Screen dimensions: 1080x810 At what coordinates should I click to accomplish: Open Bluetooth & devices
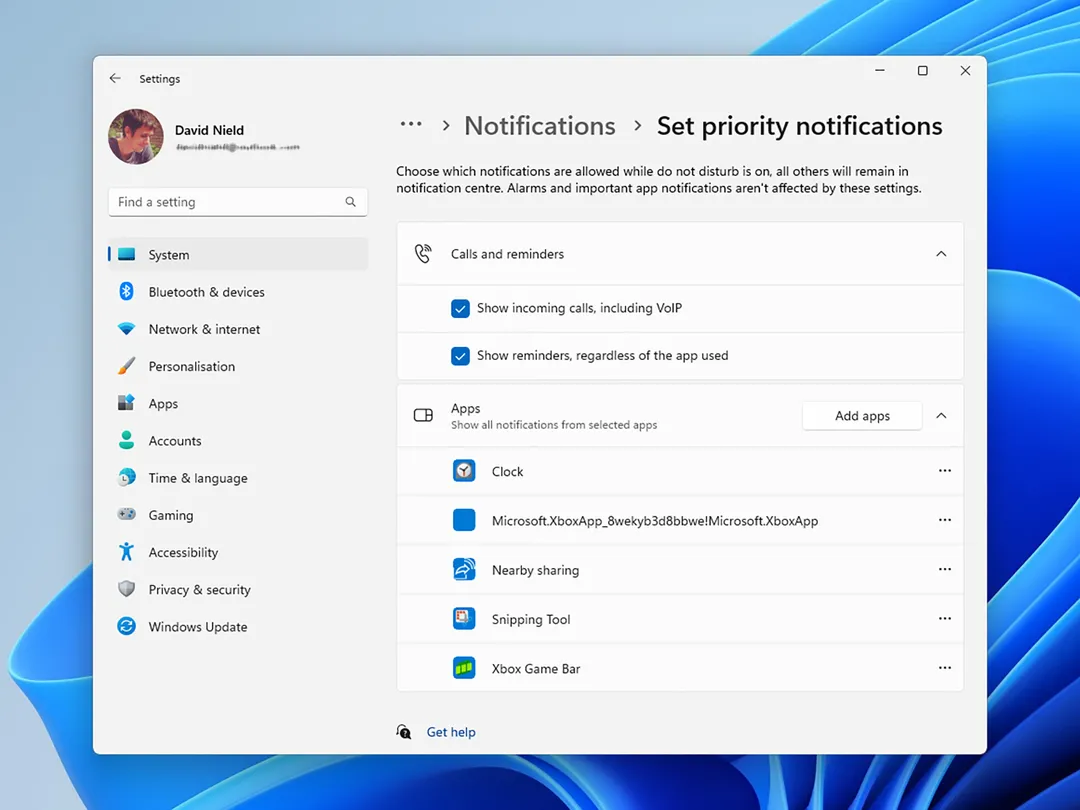point(238,292)
